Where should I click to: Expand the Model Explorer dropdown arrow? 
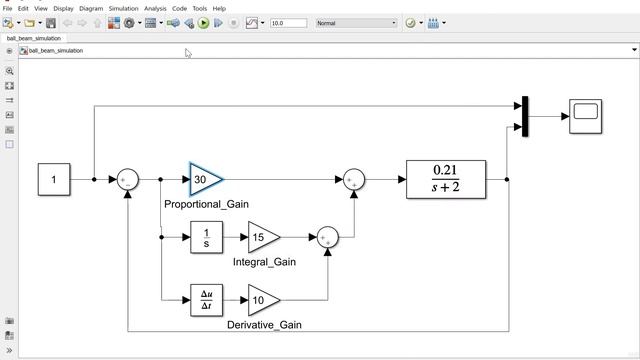pyautogui.click(x=161, y=23)
